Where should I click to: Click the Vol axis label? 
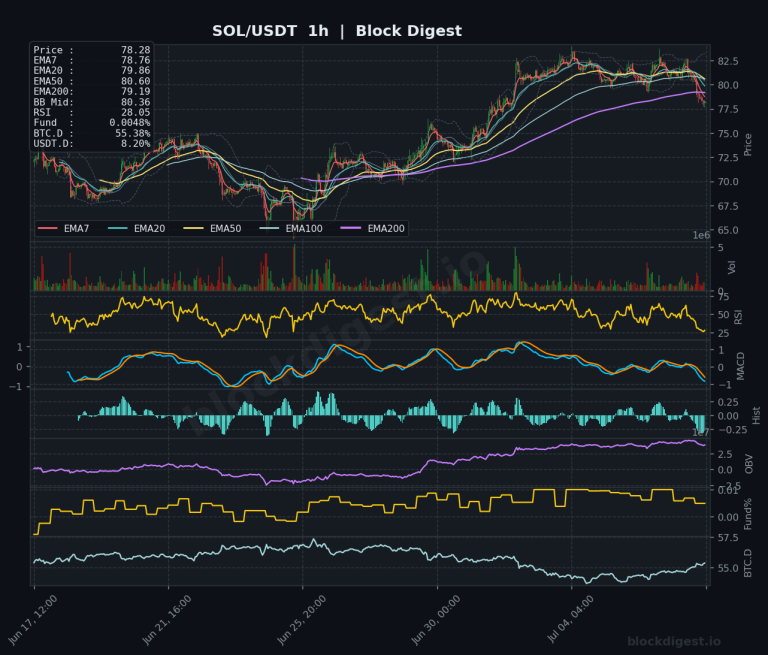(x=732, y=267)
